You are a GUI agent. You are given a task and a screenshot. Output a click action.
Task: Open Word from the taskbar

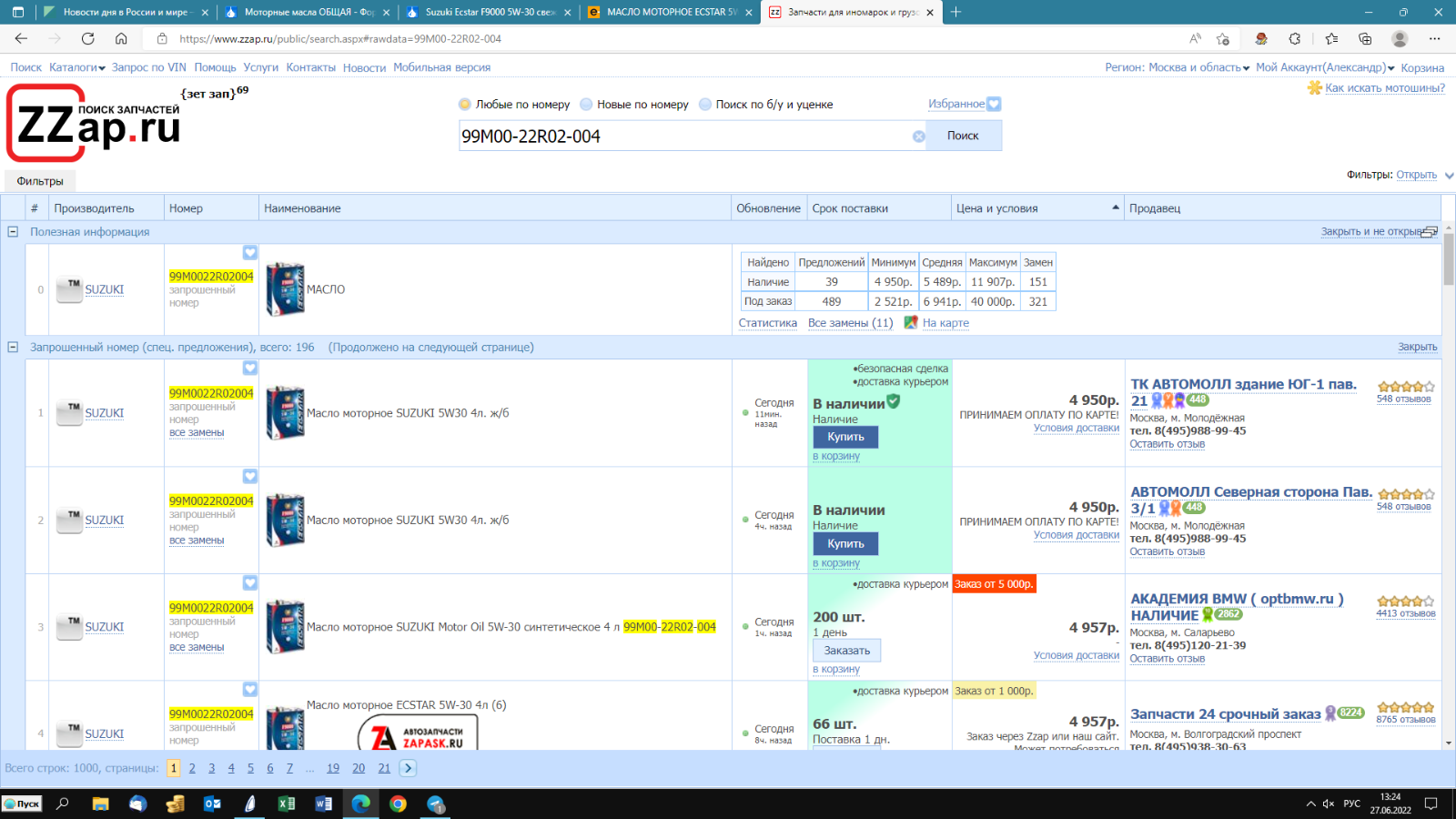pos(323,804)
